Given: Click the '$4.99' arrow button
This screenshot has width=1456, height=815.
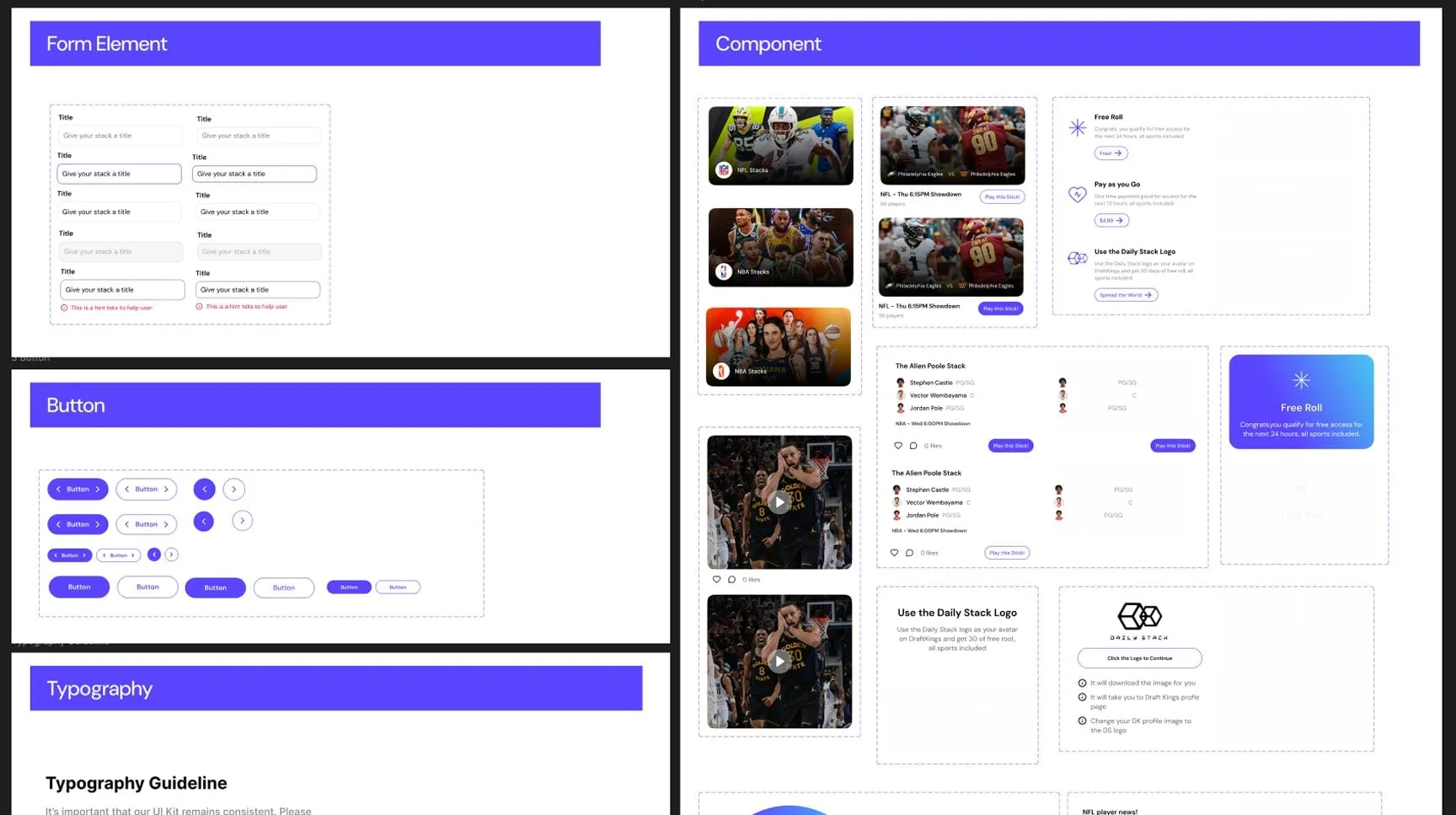Looking at the screenshot, I should tap(1111, 220).
